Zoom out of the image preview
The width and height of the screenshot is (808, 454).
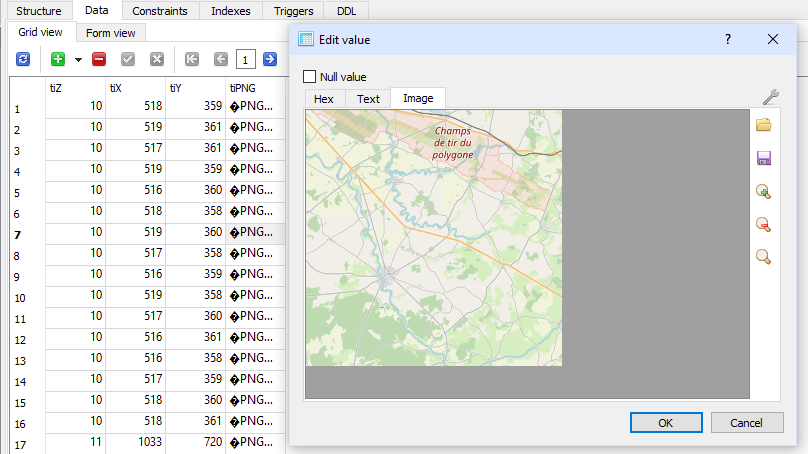(763, 224)
